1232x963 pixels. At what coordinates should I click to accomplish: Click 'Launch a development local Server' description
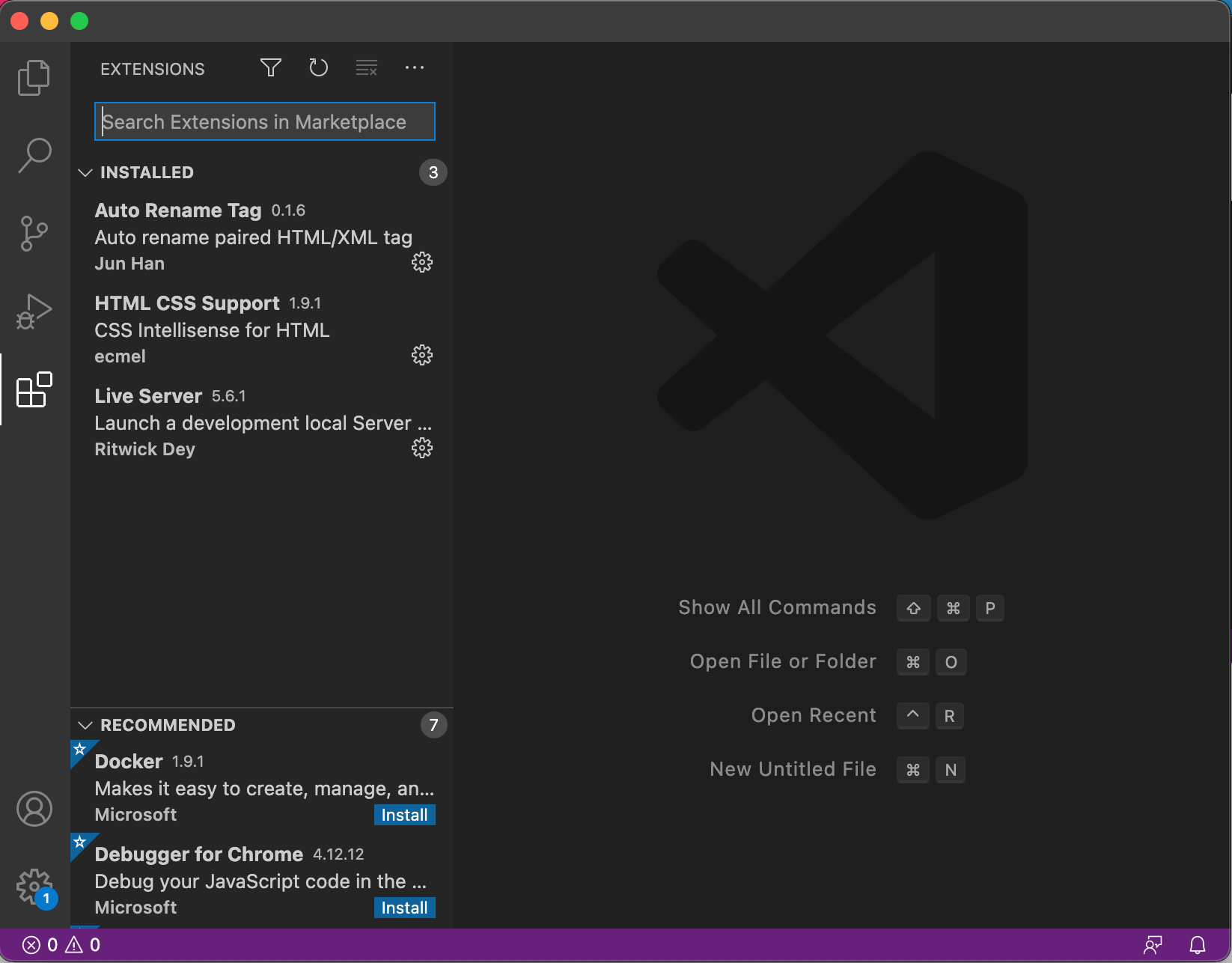[x=263, y=423]
